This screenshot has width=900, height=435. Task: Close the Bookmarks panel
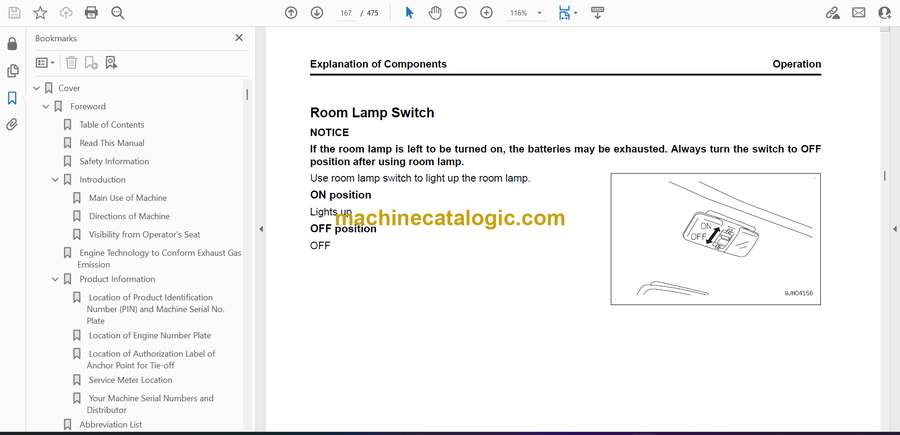(239, 38)
